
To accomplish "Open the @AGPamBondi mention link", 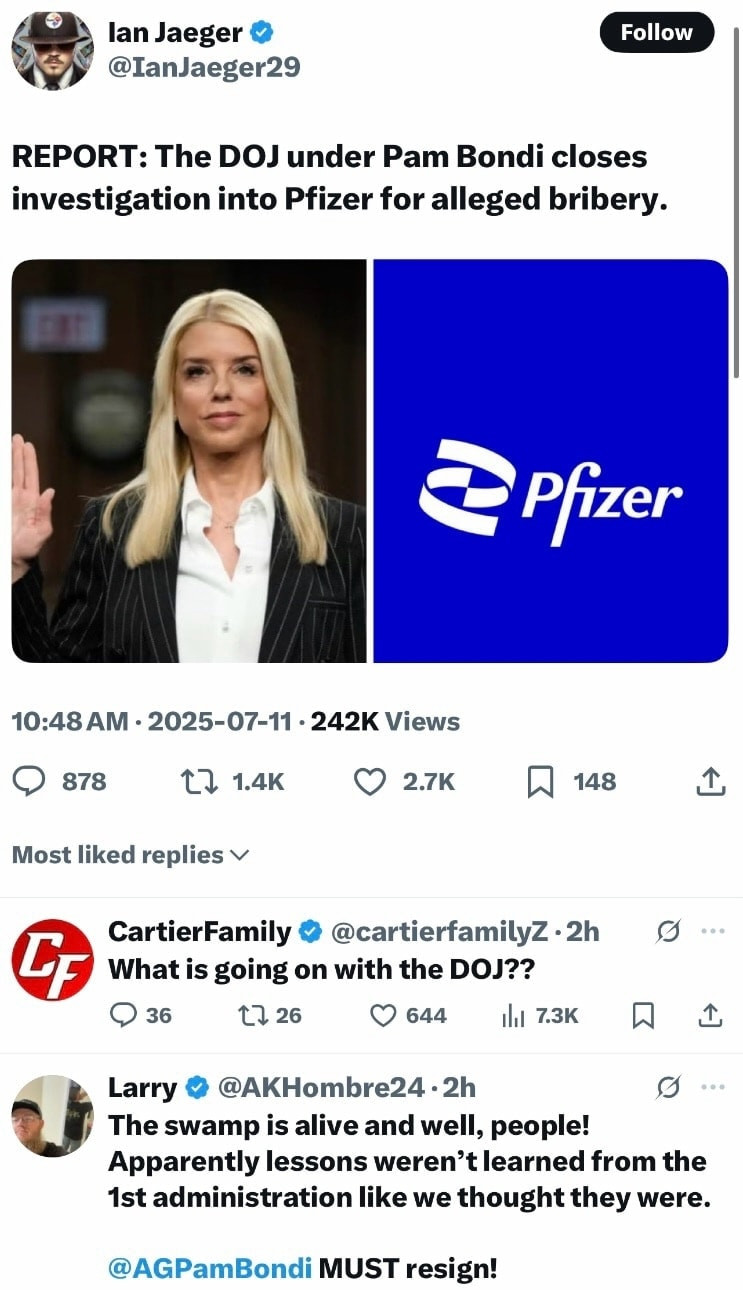I will tap(209, 1269).
